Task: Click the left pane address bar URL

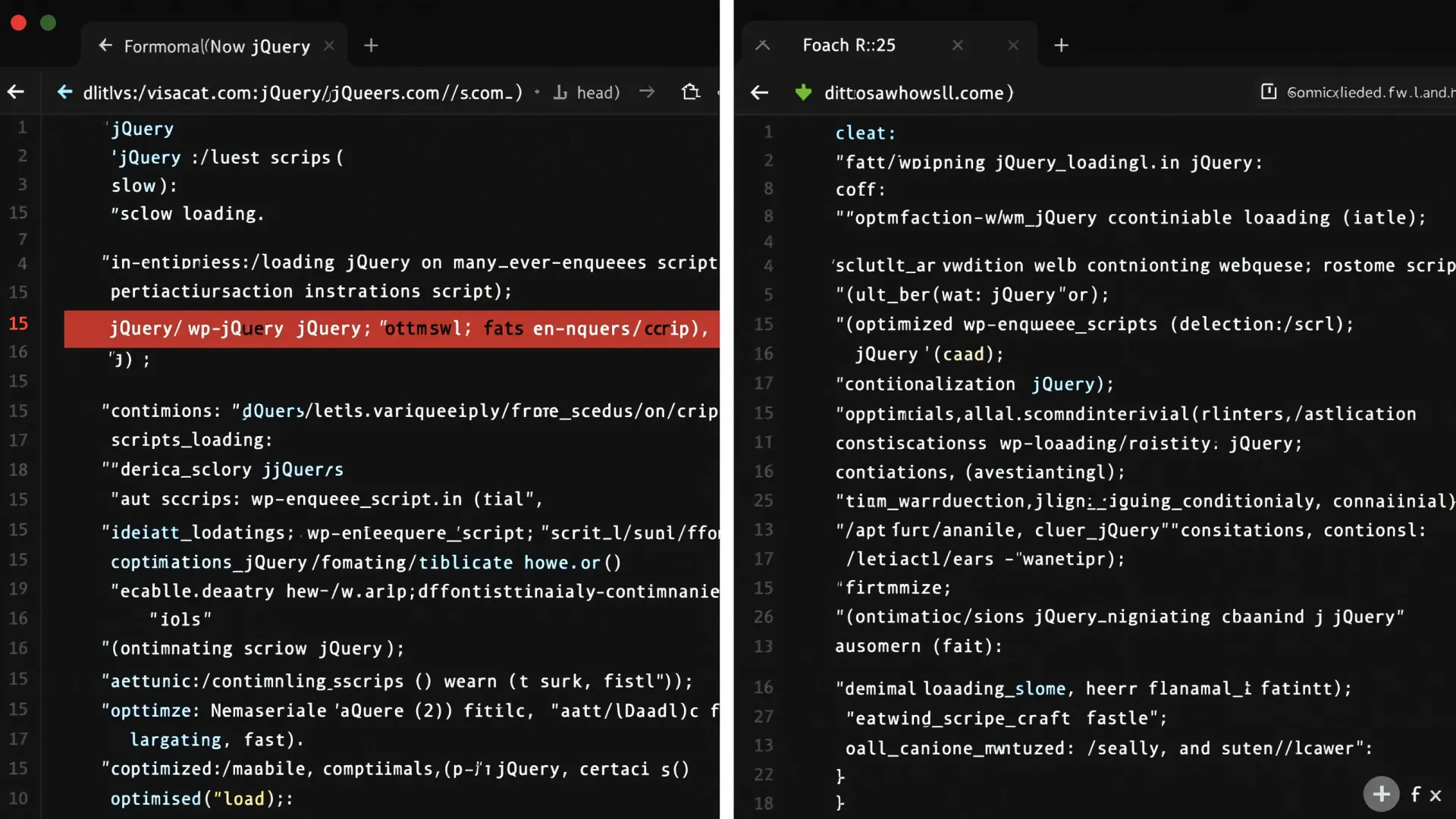Action: click(x=303, y=93)
